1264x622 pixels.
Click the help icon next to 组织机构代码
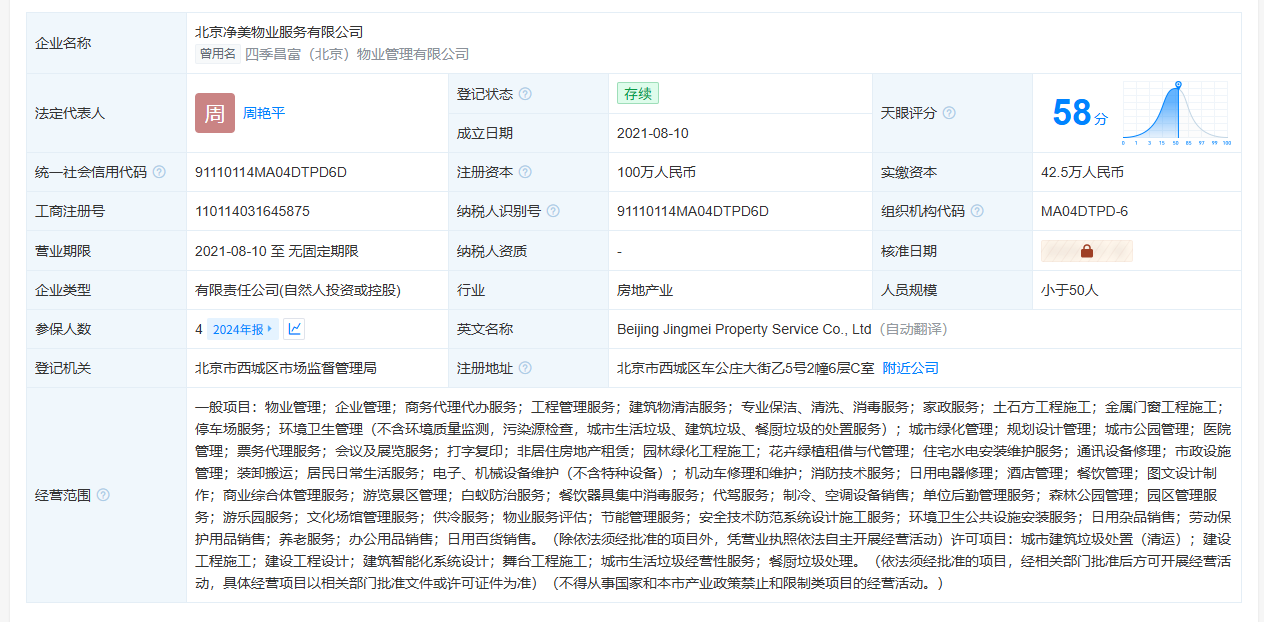click(977, 211)
